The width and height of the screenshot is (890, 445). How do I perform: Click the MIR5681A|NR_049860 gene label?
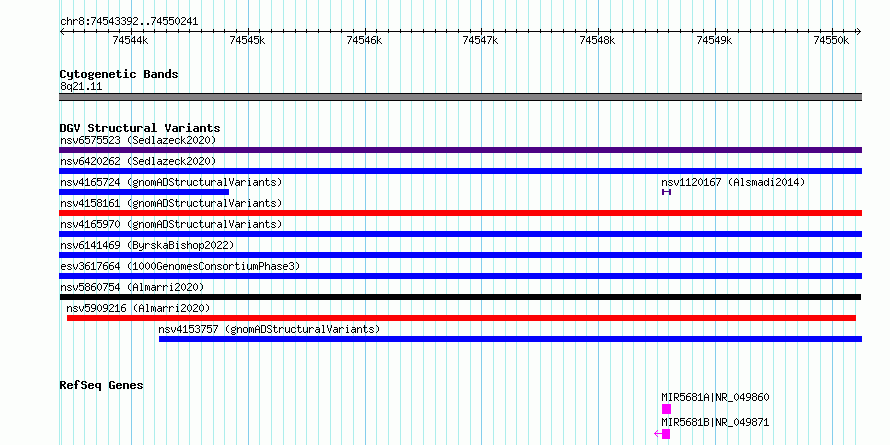point(715,397)
